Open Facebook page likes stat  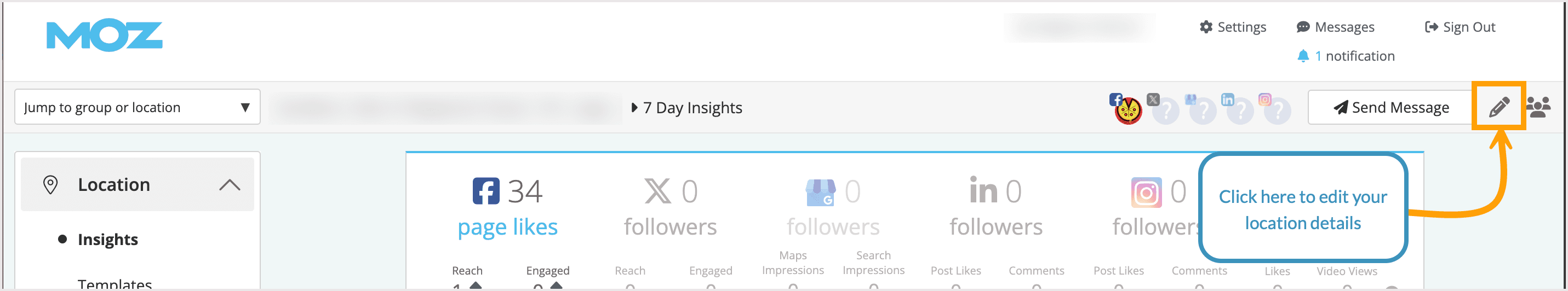click(x=507, y=226)
